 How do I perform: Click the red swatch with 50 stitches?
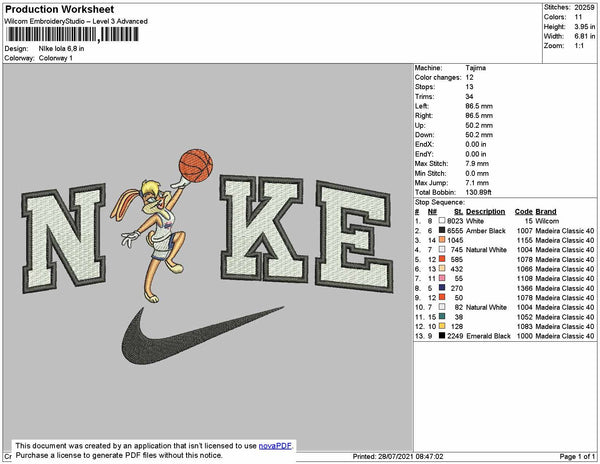pos(442,297)
